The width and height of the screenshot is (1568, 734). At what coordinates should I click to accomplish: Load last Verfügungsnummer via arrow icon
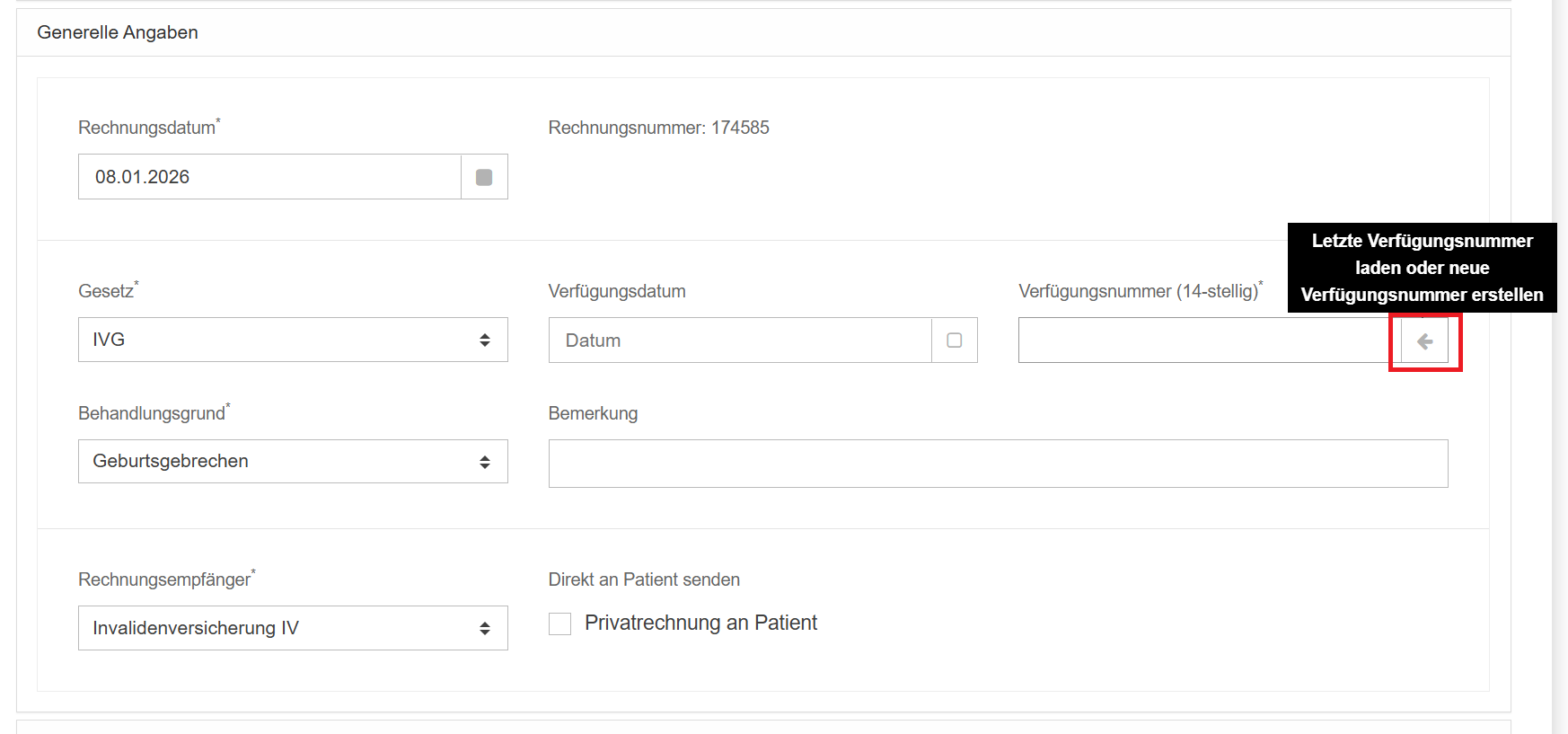click(1424, 341)
